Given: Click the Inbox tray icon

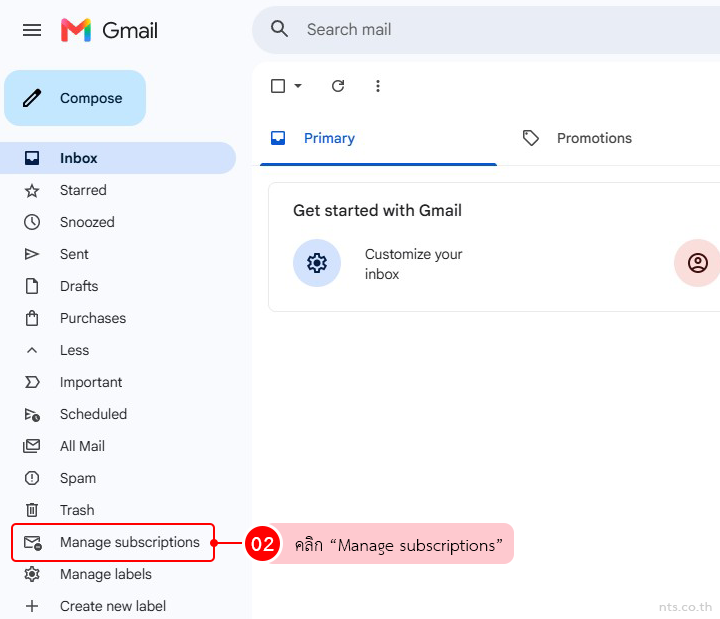Looking at the screenshot, I should 32,158.
